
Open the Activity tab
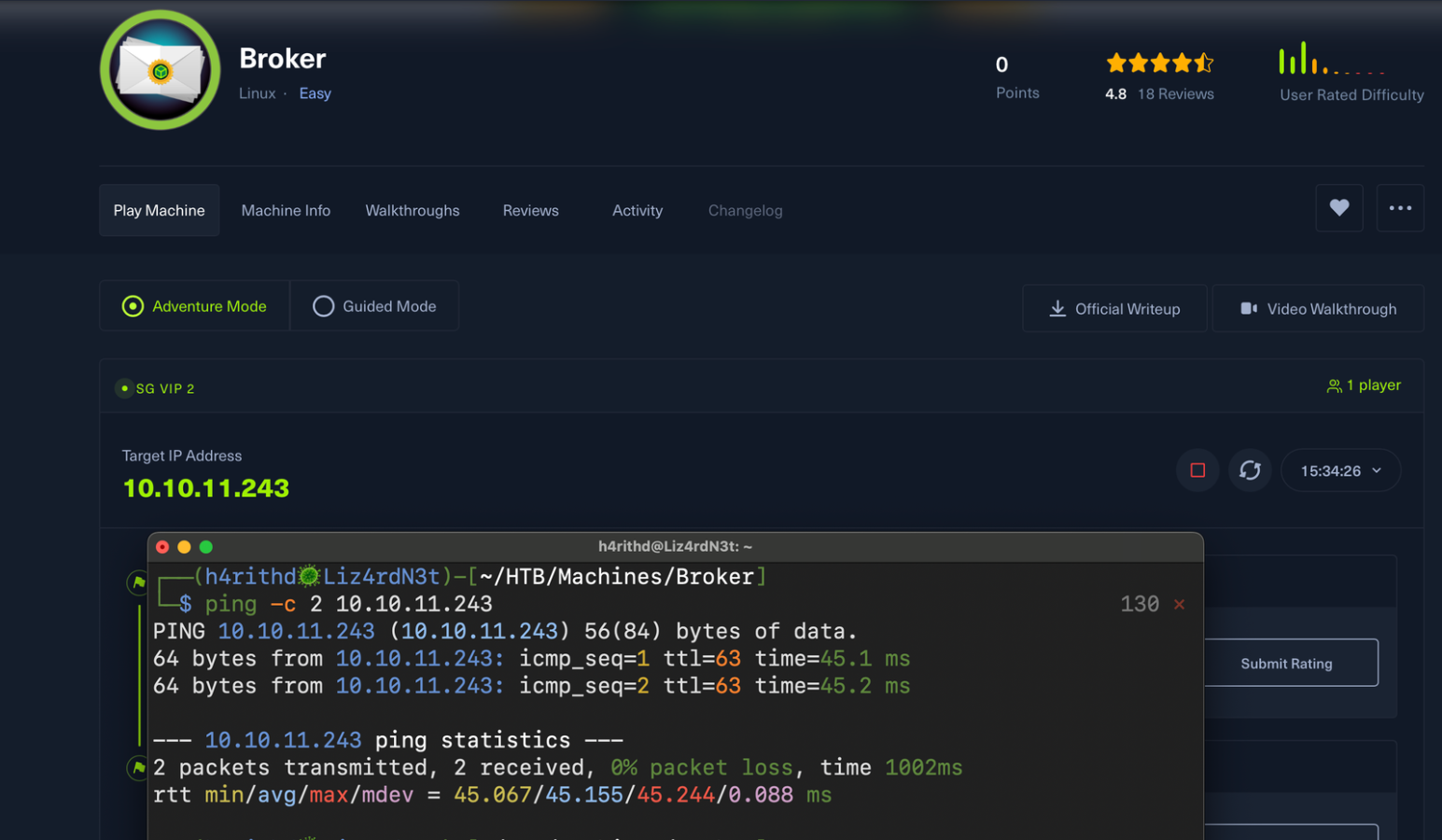pos(637,211)
